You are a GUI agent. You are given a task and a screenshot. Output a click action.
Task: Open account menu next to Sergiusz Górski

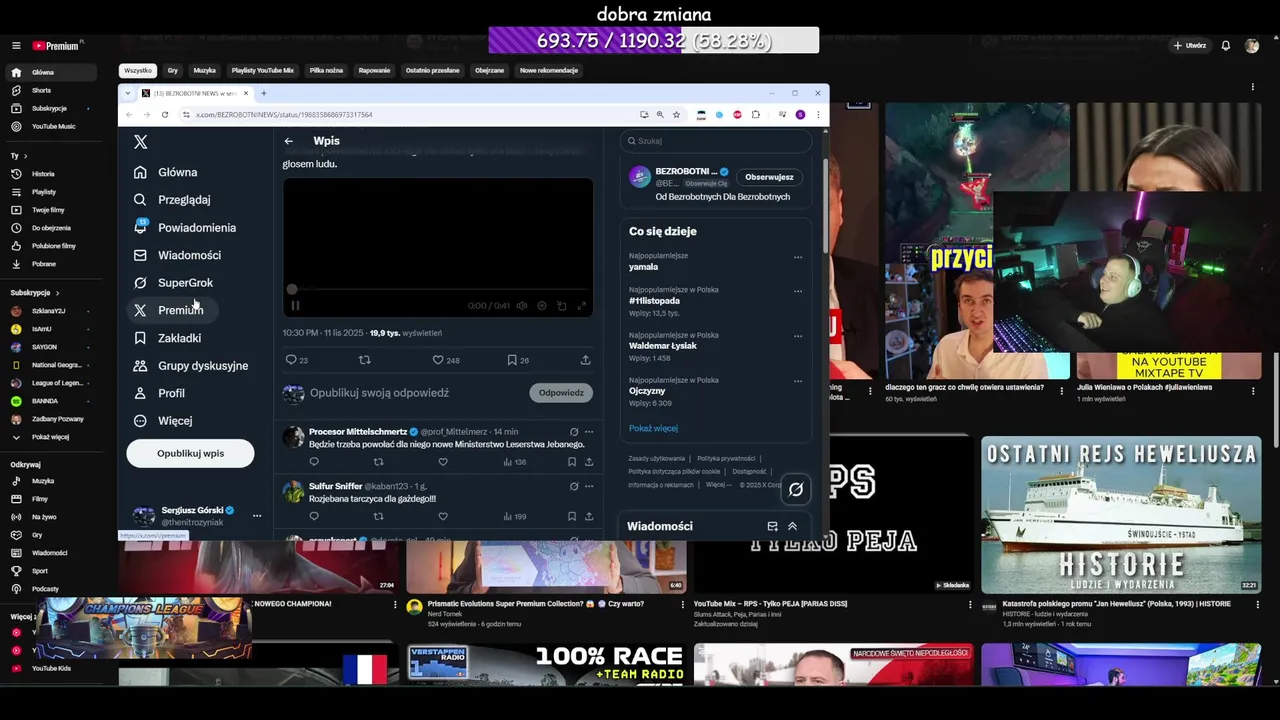coord(257,516)
